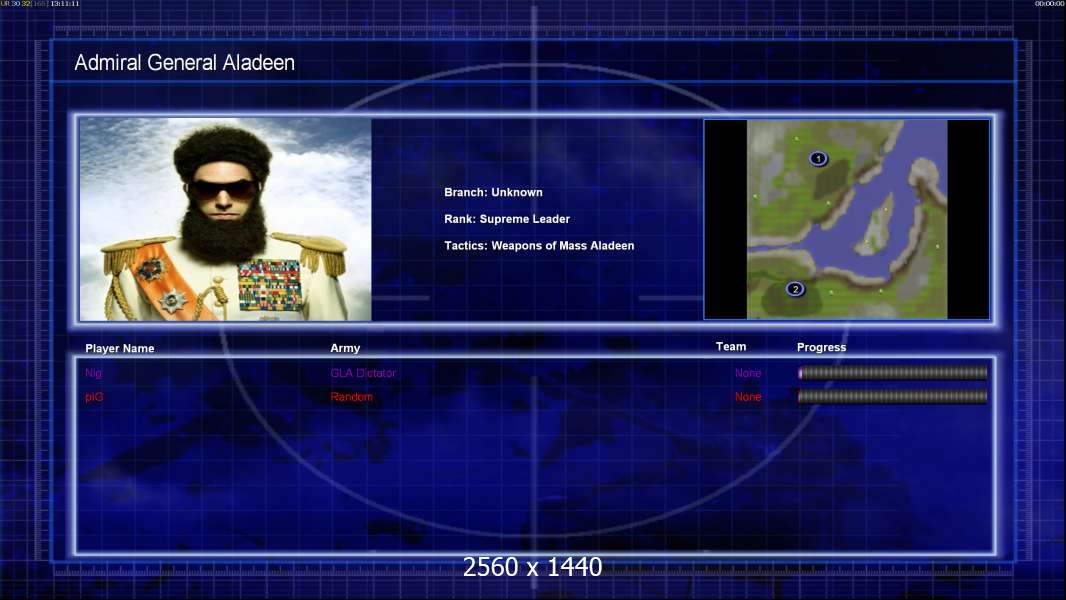This screenshot has width=1066, height=600.
Task: Click the map preview thumbnail
Action: tap(846, 219)
